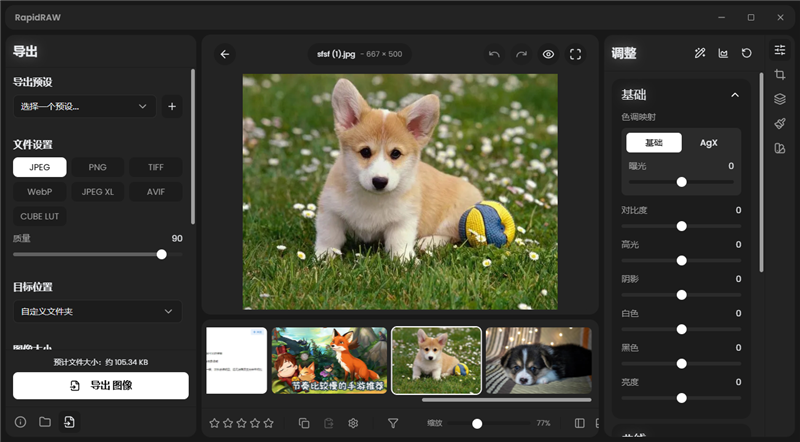Adjust the 亮度 brightness slider
Image resolution: width=800 pixels, height=442 pixels.
tap(681, 398)
